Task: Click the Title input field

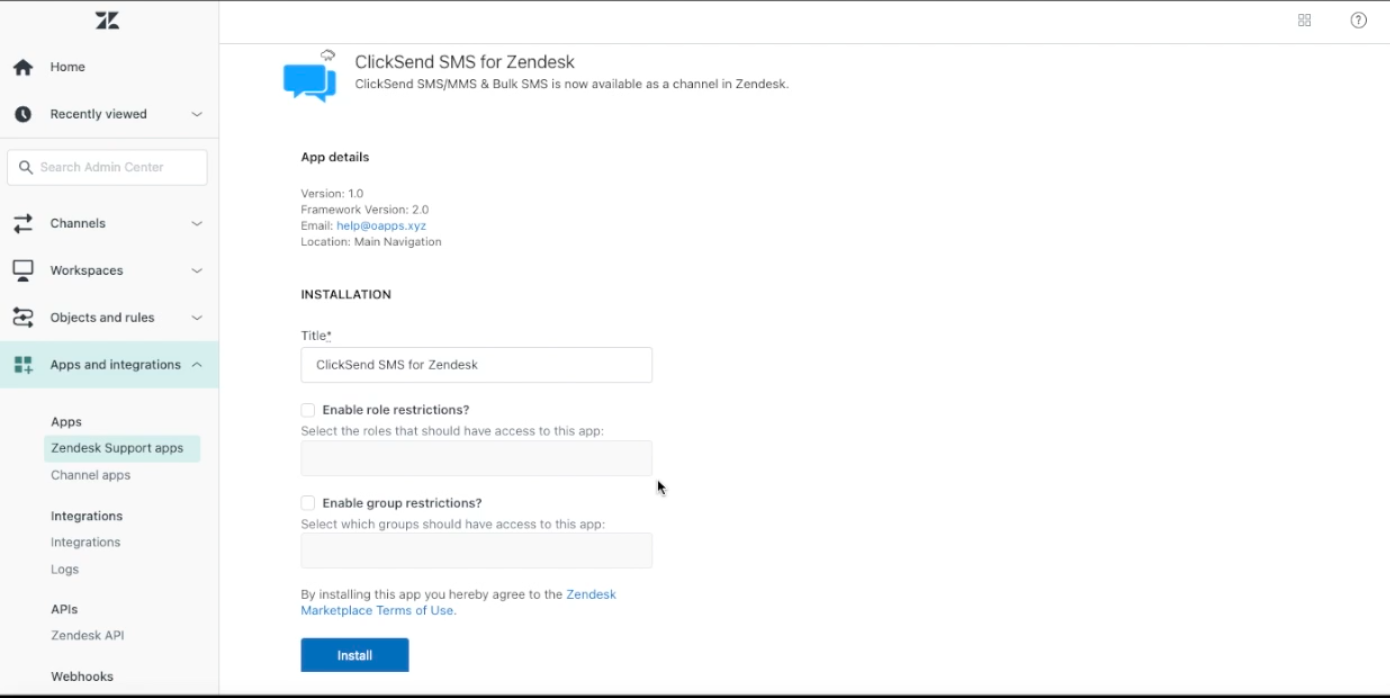Action: point(476,365)
